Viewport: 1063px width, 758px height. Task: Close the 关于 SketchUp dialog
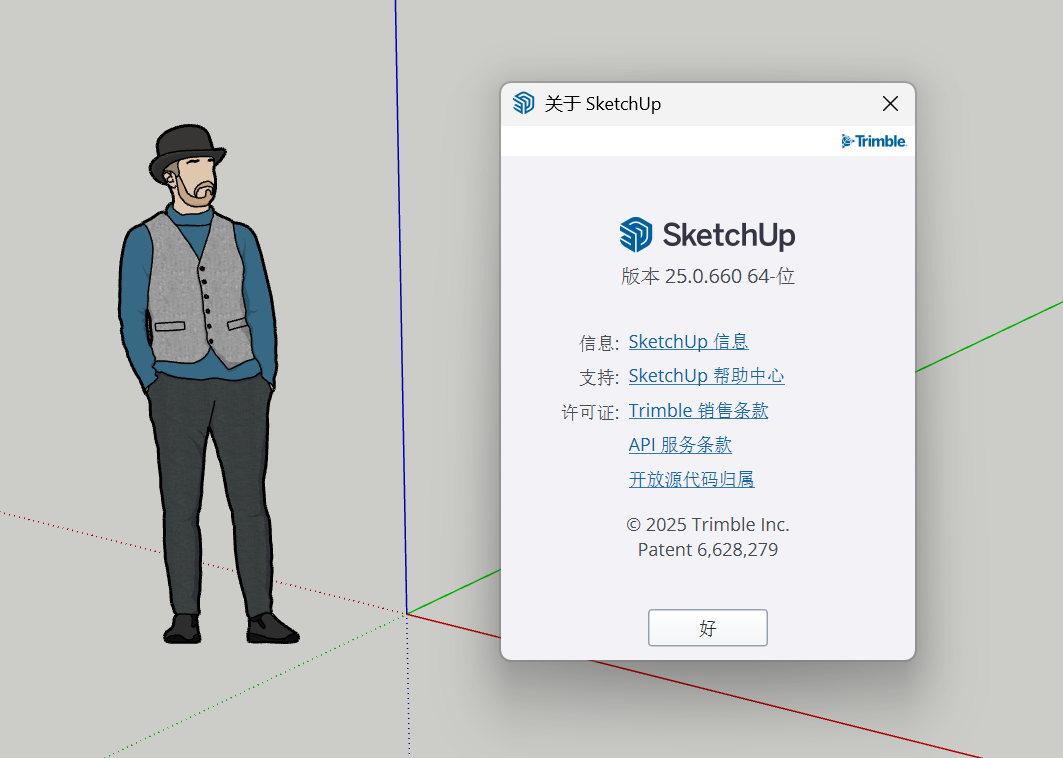tap(890, 104)
